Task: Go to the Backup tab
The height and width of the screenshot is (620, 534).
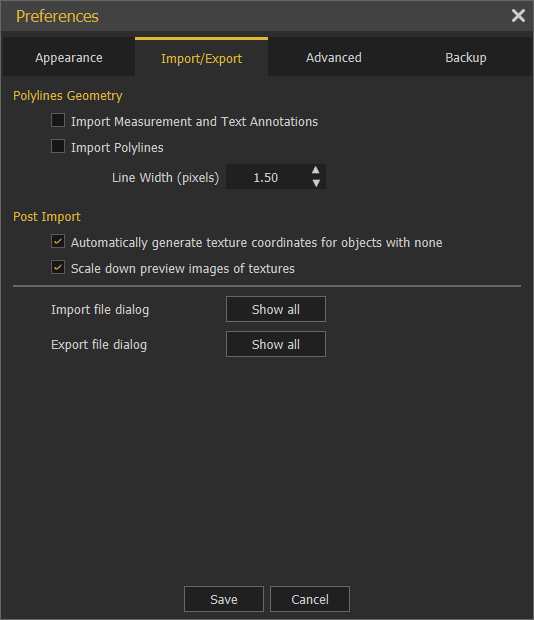Action: 466,57
